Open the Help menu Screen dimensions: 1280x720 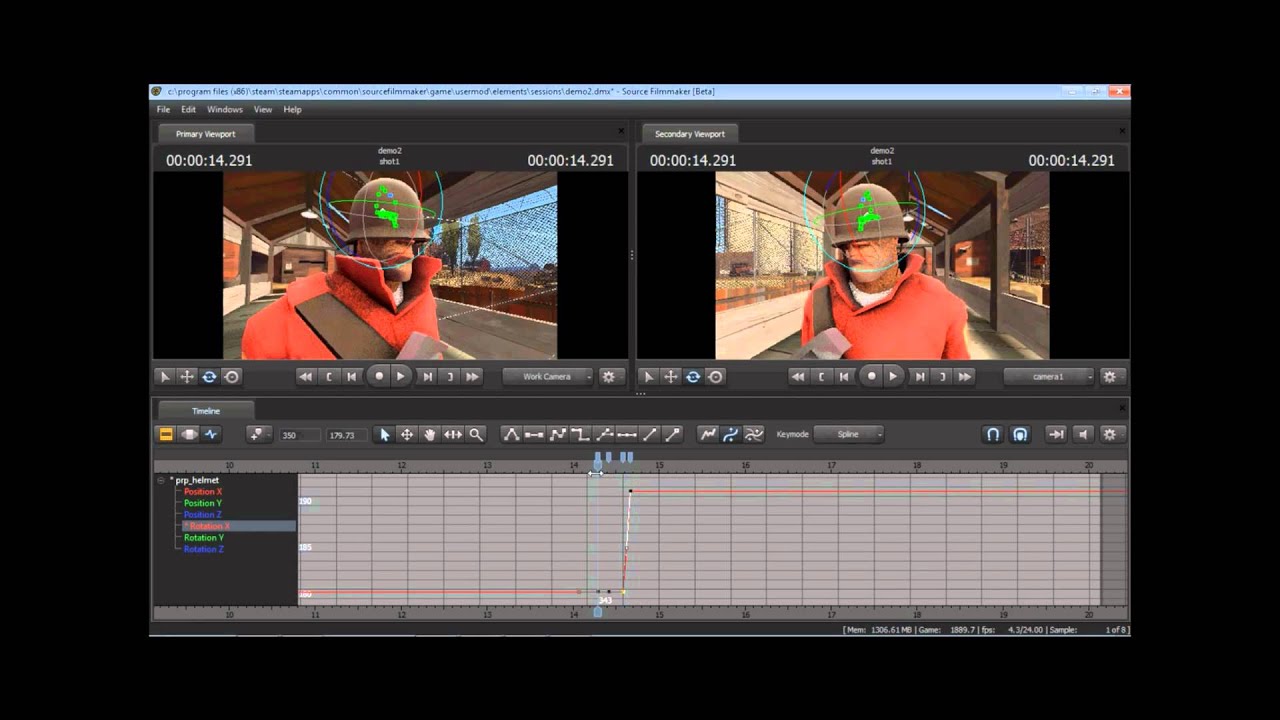[292, 110]
